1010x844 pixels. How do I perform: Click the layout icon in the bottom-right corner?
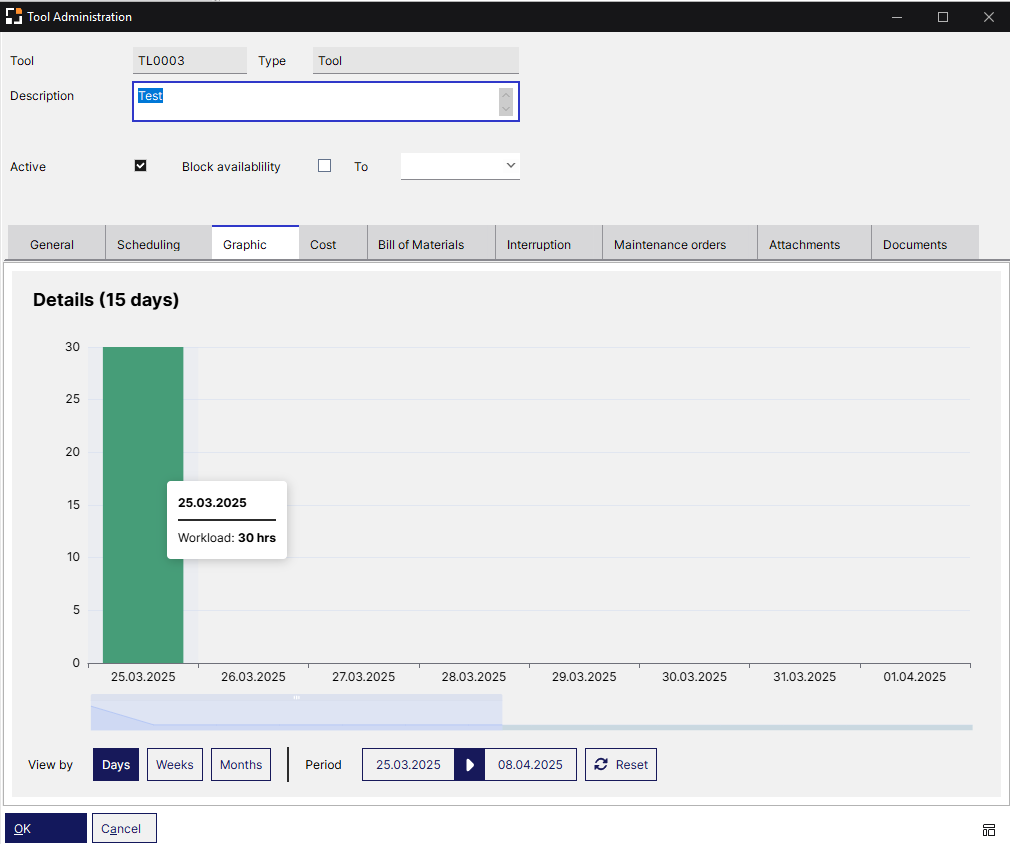(x=989, y=830)
